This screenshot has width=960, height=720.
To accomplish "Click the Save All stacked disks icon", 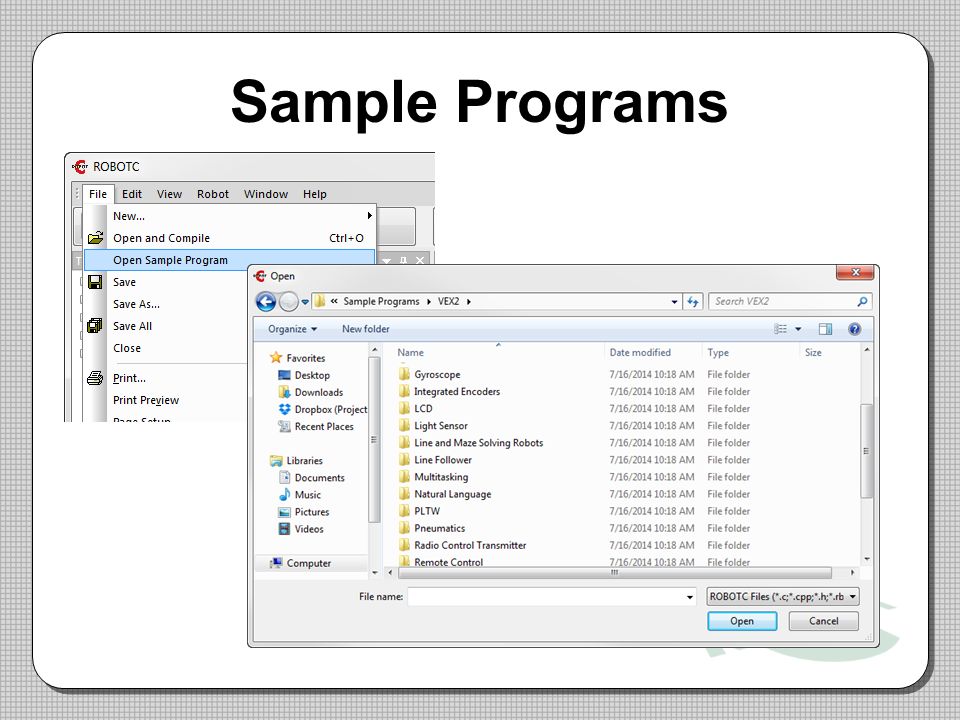I will tap(95, 326).
